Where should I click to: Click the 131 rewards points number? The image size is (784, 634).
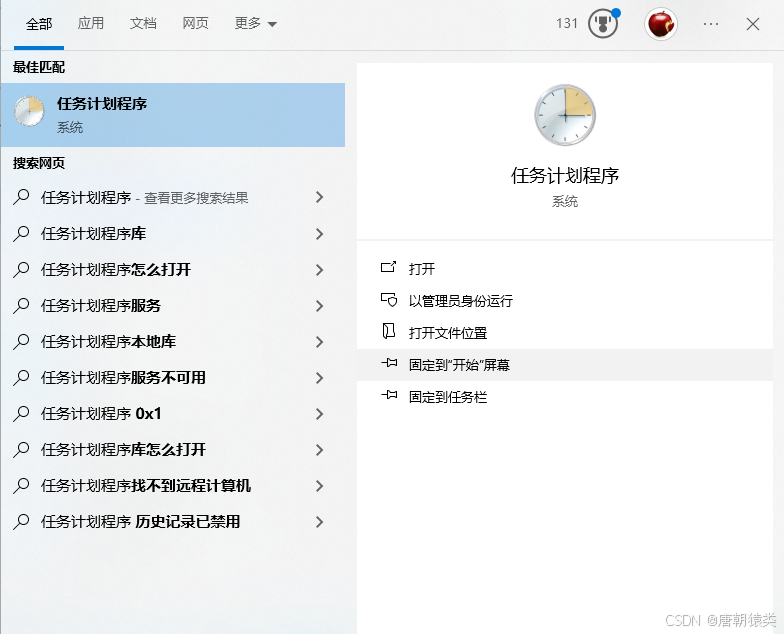tap(566, 24)
